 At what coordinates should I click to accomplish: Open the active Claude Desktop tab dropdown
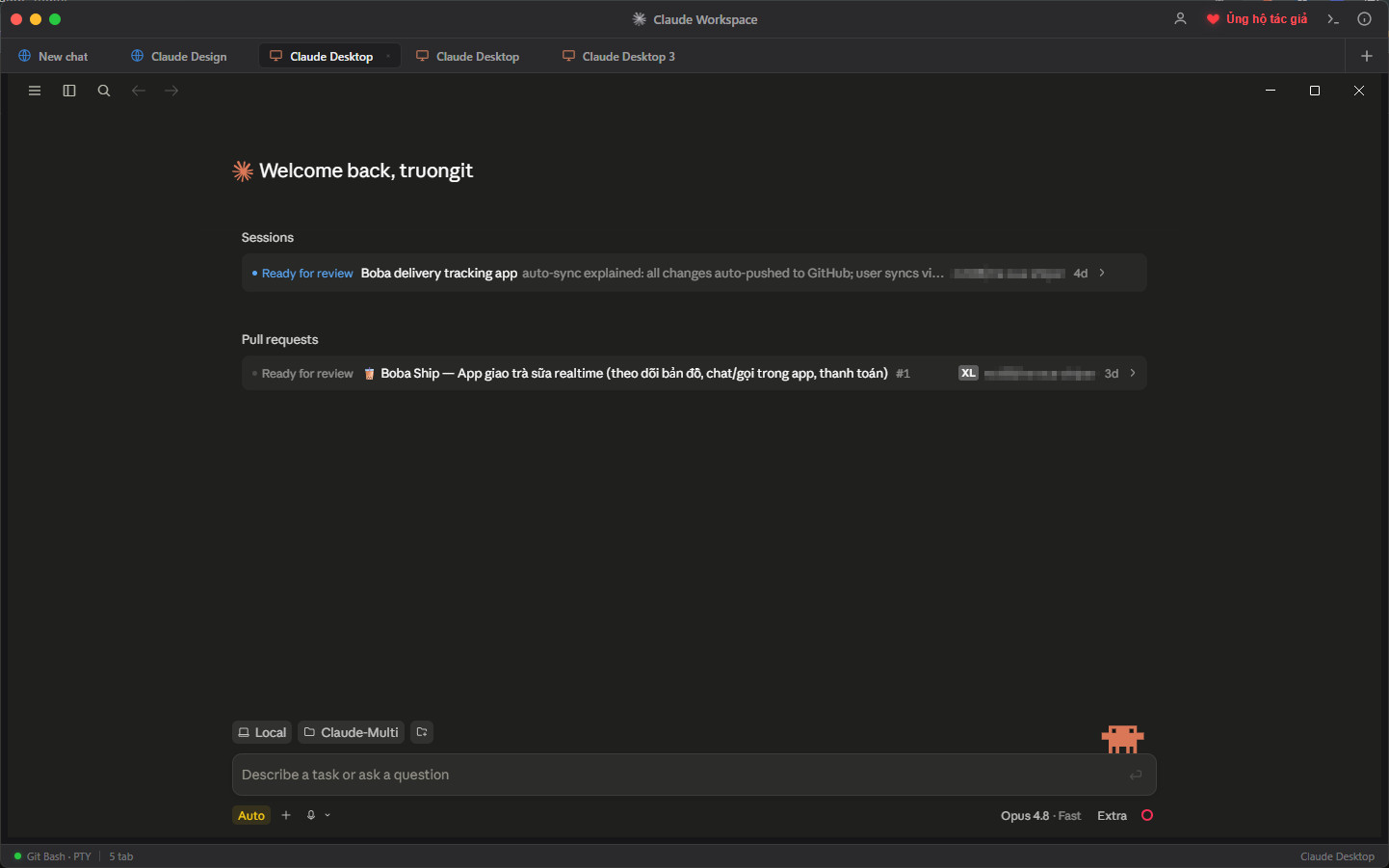(388, 56)
